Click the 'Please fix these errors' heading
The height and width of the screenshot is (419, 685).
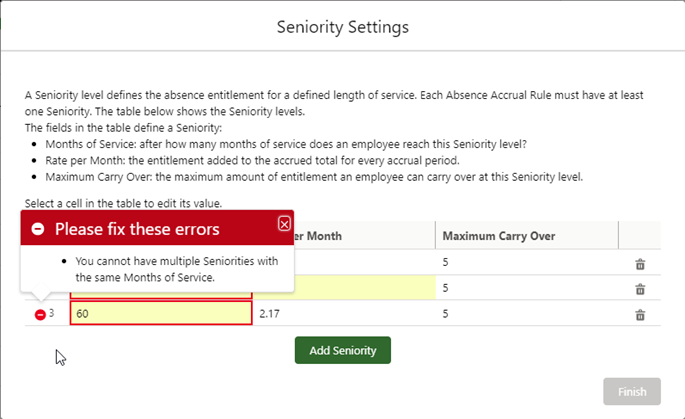pyautogui.click(x=137, y=229)
